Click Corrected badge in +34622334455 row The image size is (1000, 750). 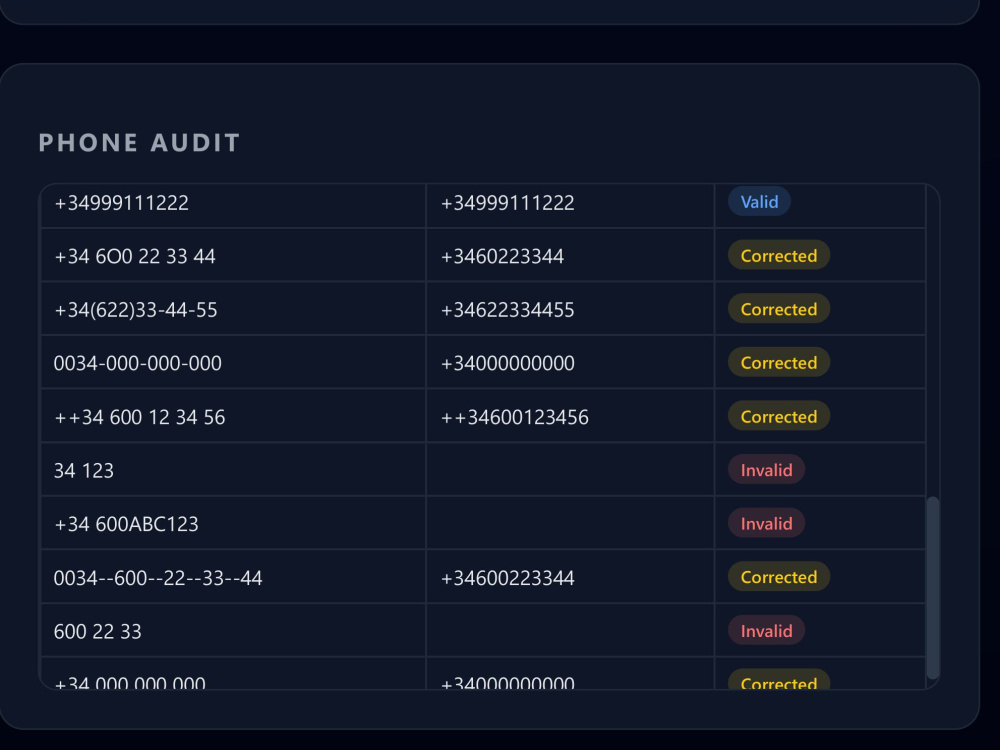pos(779,309)
